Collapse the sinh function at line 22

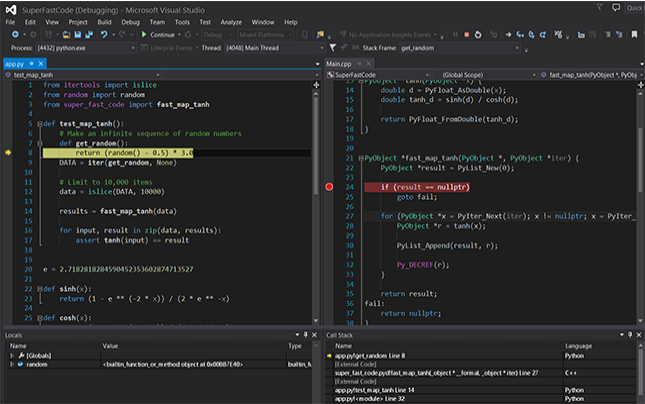(x=40, y=289)
